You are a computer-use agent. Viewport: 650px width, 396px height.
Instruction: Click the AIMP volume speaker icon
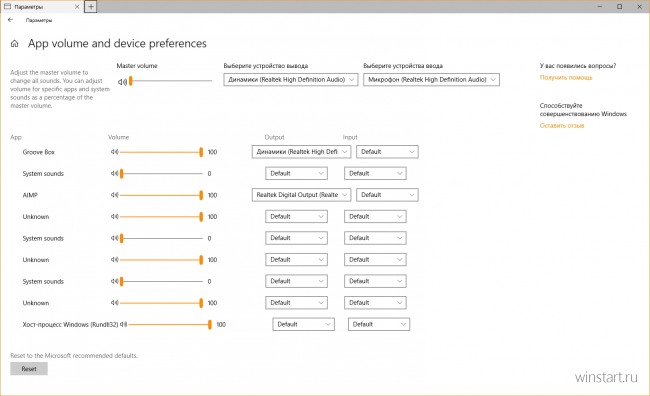point(114,195)
